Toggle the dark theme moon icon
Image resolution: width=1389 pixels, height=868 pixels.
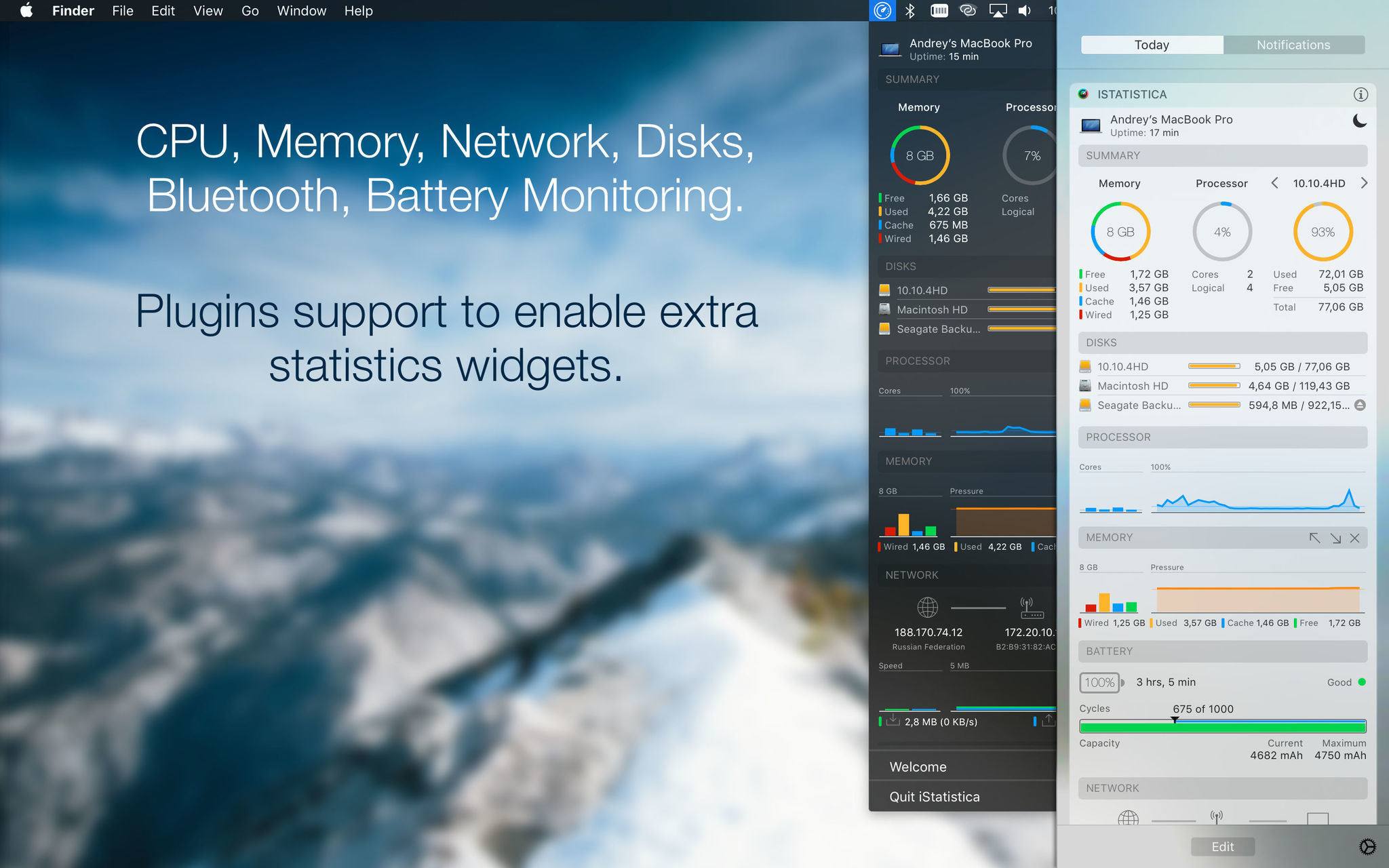point(1359,121)
